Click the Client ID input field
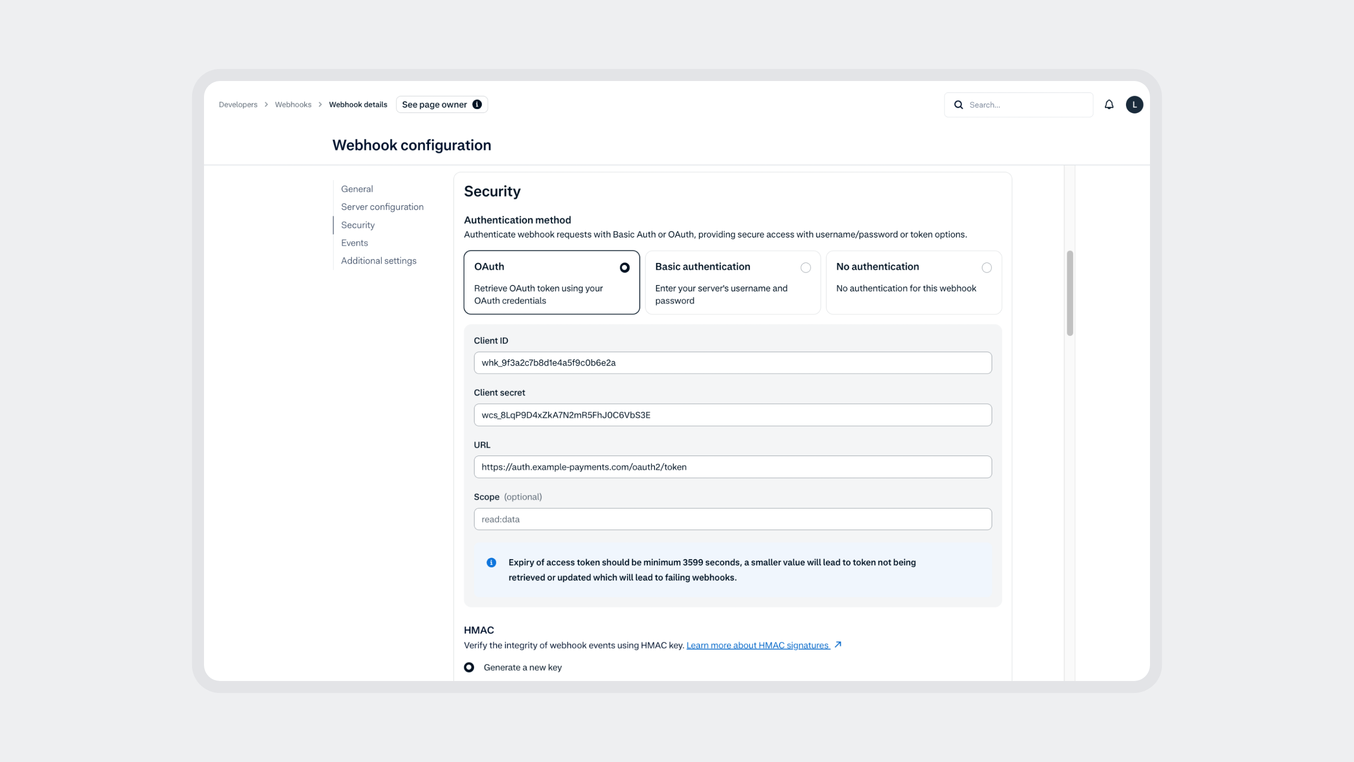Image resolution: width=1354 pixels, height=762 pixels. (x=732, y=362)
